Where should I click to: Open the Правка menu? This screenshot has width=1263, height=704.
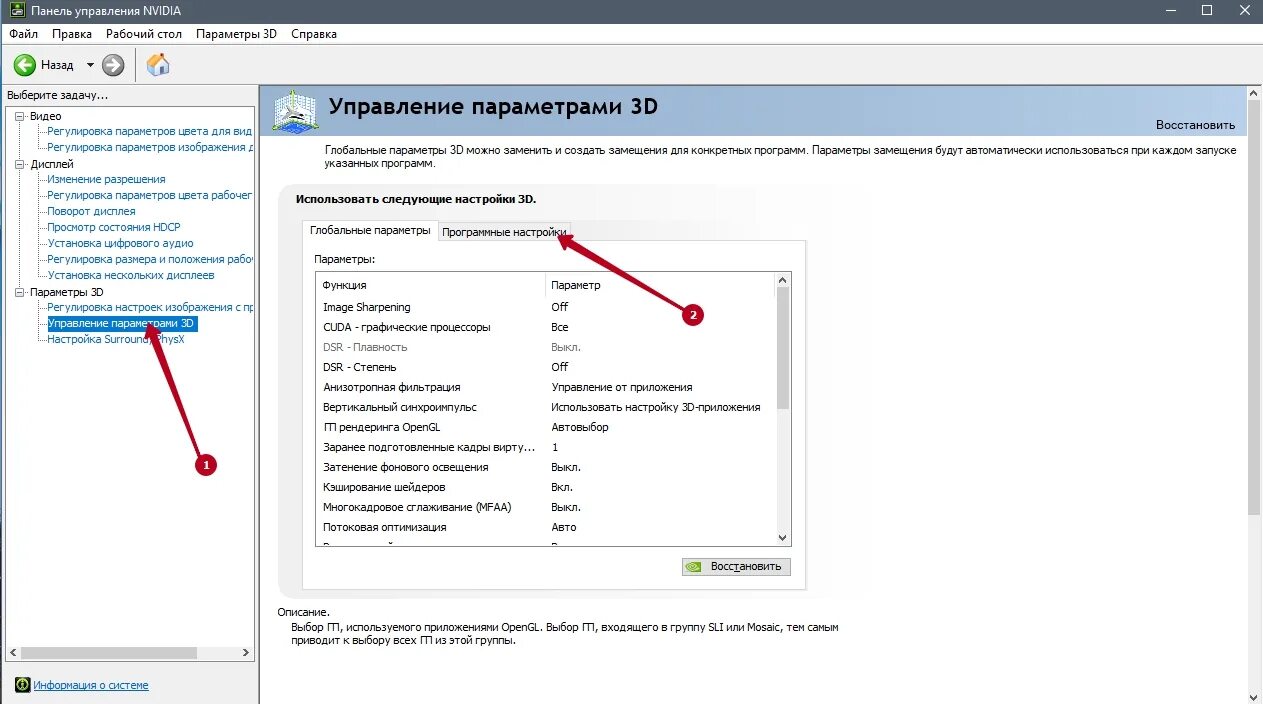(72, 34)
